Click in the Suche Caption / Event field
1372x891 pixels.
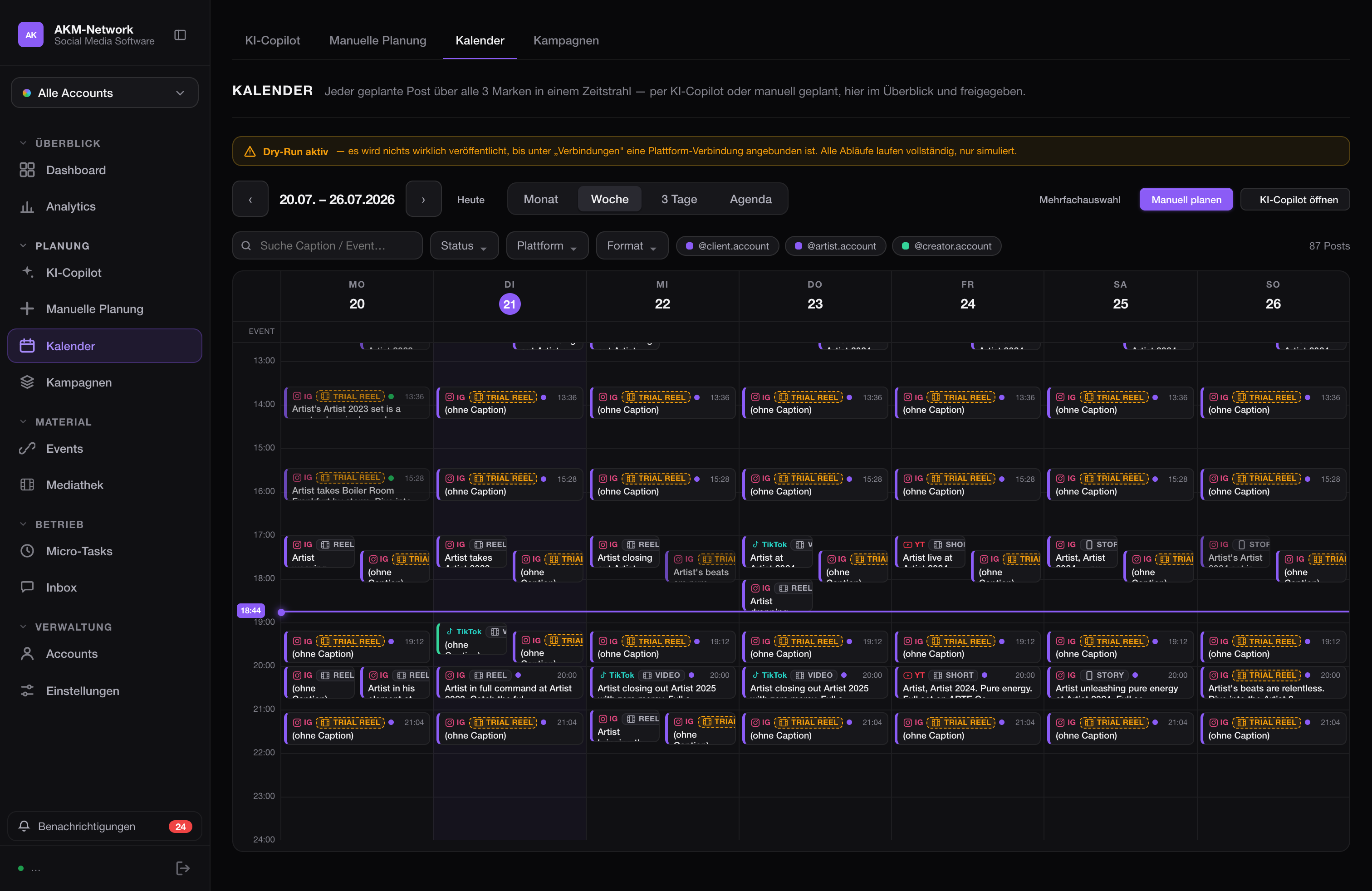[328, 245]
